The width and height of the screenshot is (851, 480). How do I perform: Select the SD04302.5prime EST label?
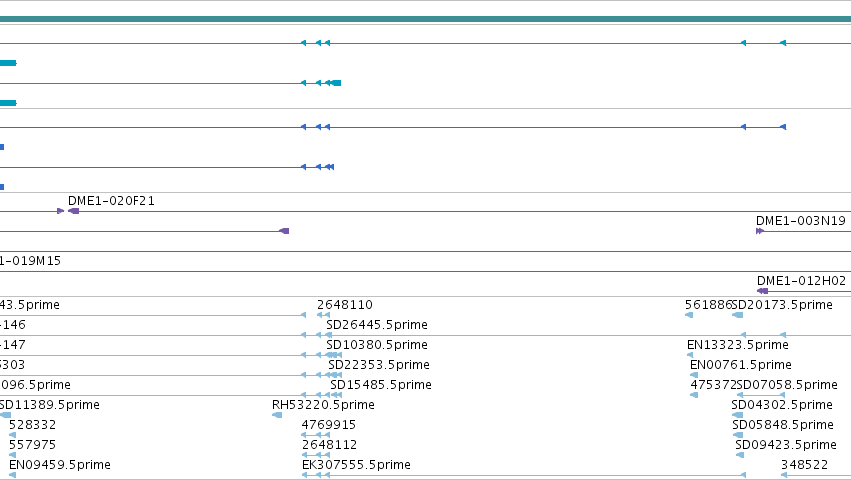point(782,405)
